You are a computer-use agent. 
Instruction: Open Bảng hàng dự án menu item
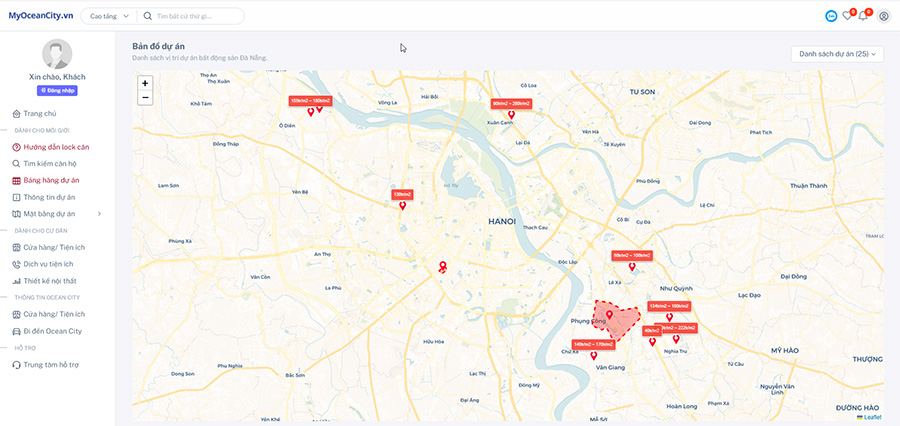pos(51,181)
